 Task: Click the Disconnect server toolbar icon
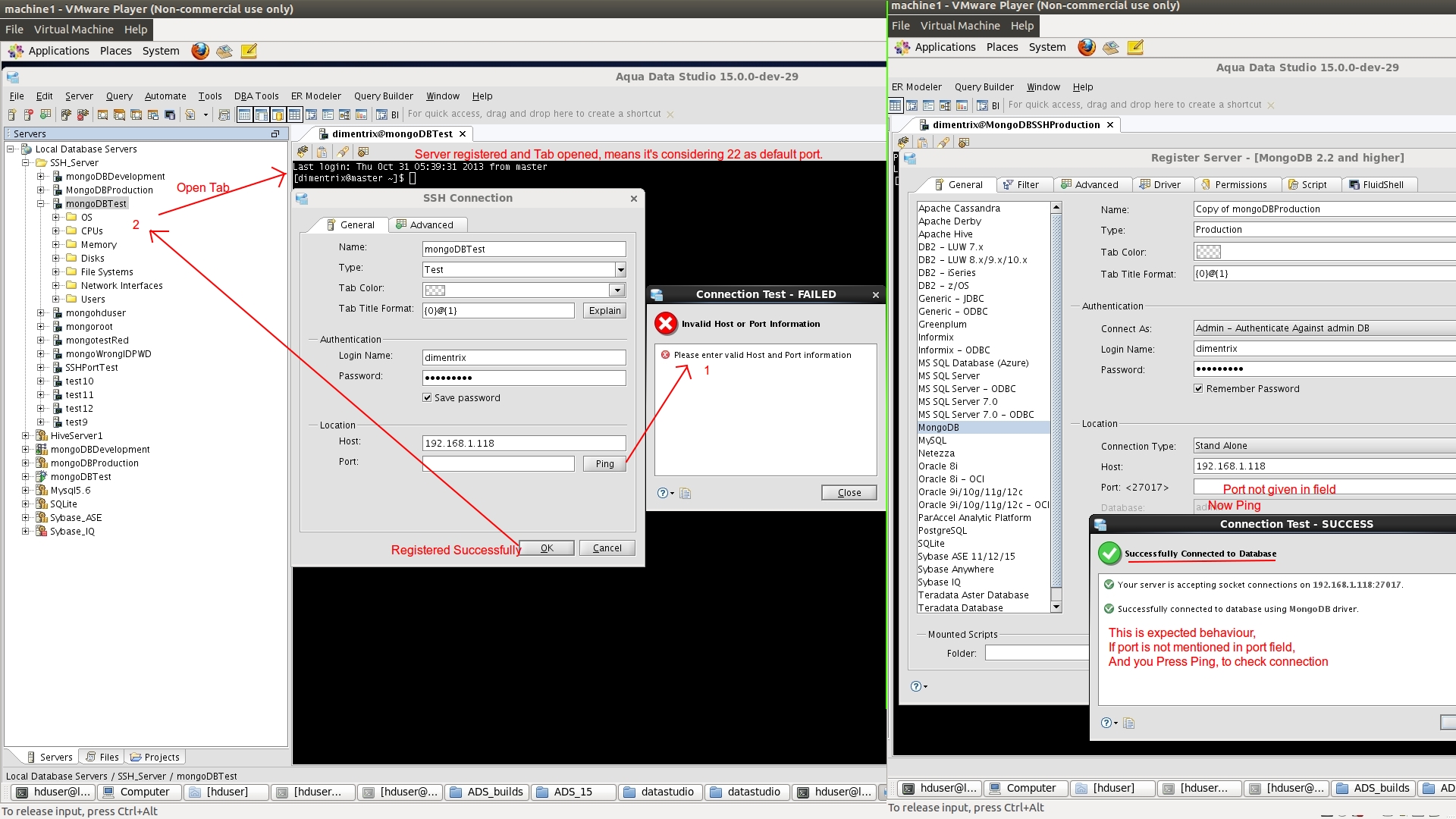coord(83,115)
